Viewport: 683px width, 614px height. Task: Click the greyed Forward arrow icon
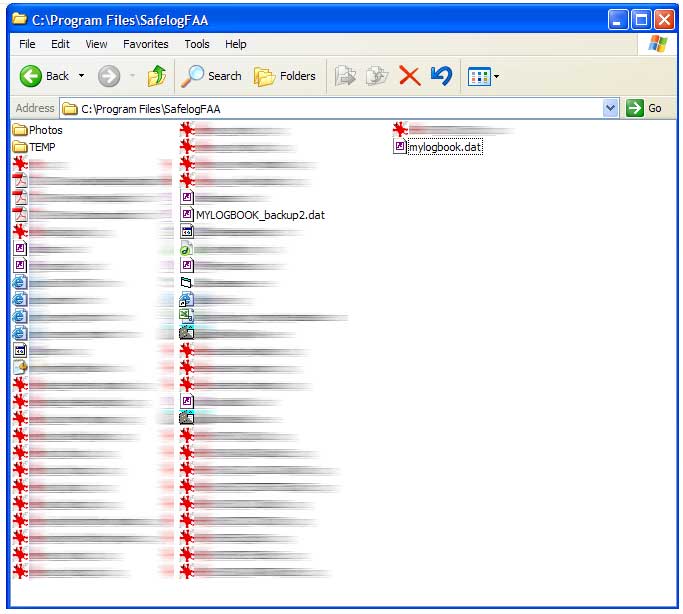pos(108,76)
